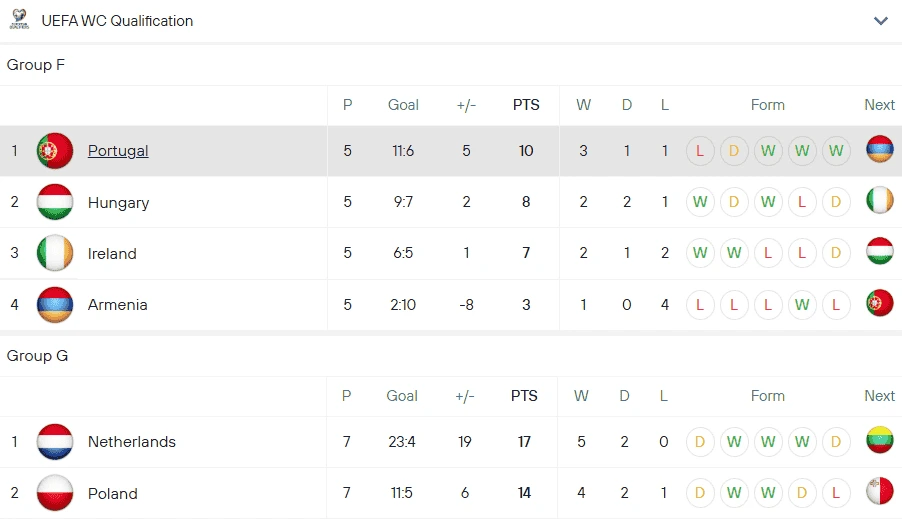Select the Netherlands team name
Image resolution: width=902 pixels, height=525 pixels.
(131, 441)
